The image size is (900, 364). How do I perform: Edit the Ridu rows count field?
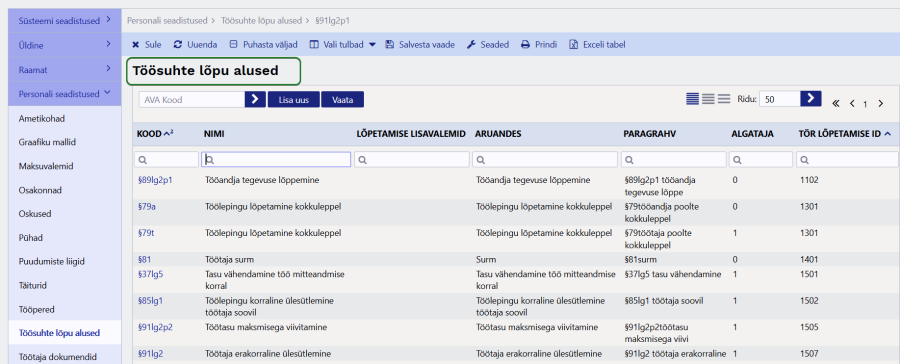tap(779, 99)
